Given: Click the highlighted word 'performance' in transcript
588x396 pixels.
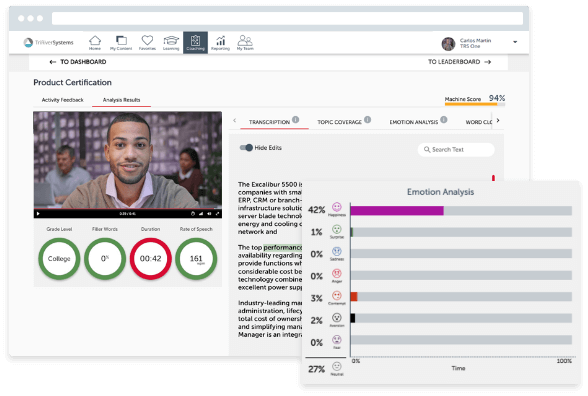Looking at the screenshot, I should point(283,248).
